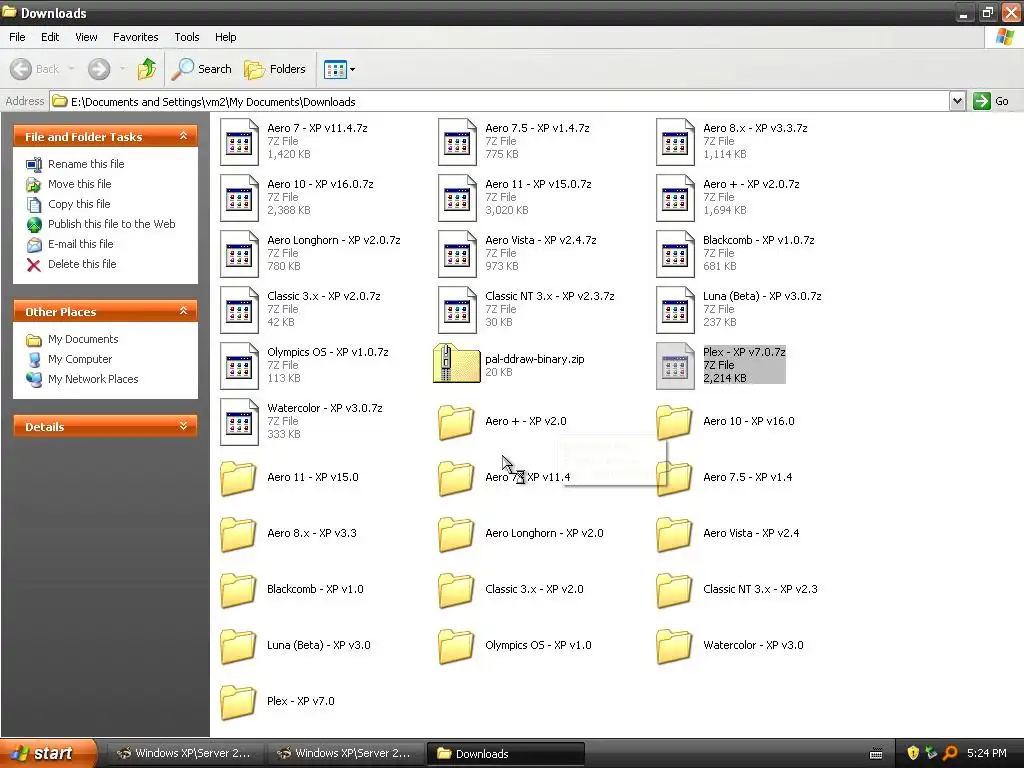The height and width of the screenshot is (768, 1024).
Task: Open the Tools menu
Action: click(187, 37)
